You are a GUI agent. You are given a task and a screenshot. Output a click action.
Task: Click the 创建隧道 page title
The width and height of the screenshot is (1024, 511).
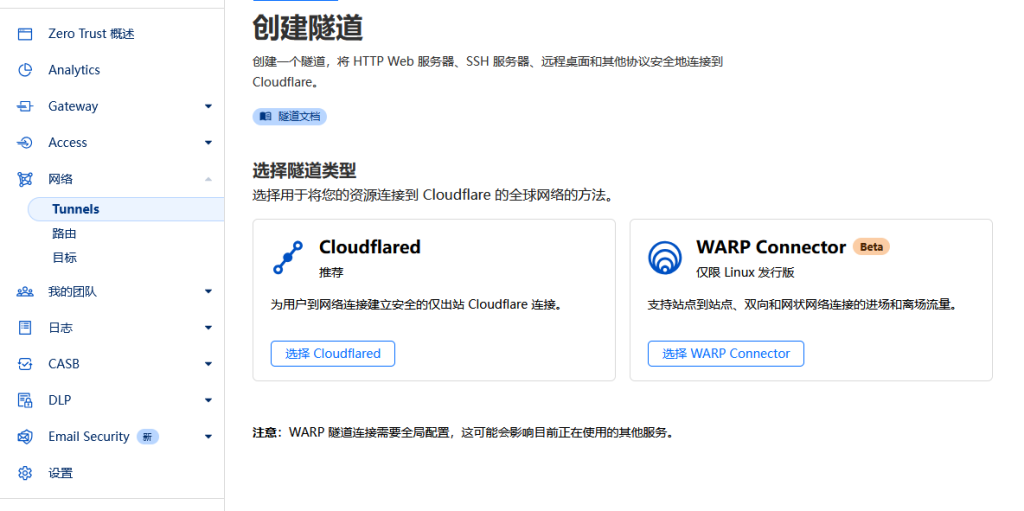[x=308, y=28]
